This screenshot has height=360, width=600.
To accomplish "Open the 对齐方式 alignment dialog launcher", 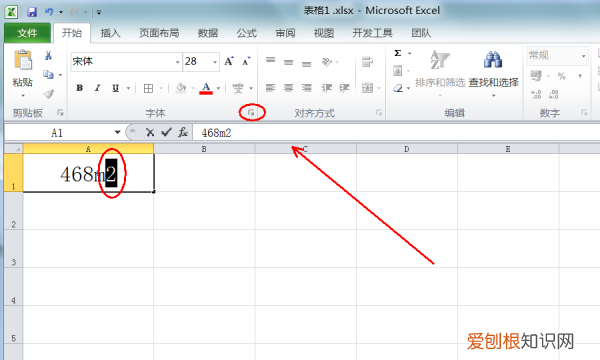I will point(379,112).
